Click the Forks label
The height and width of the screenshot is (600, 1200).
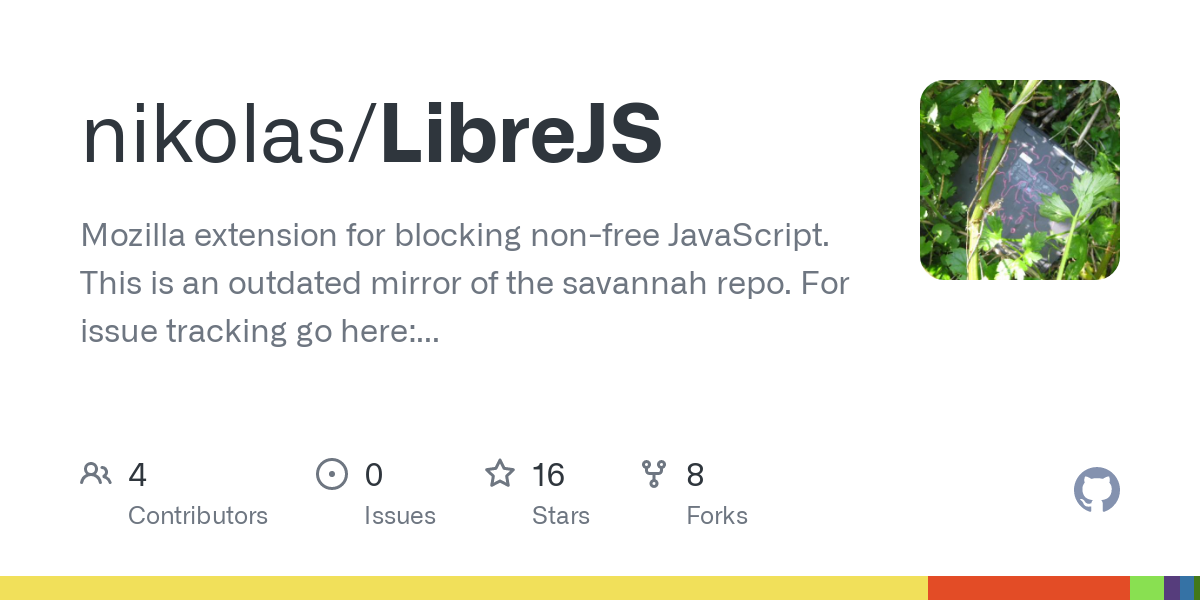[717, 516]
